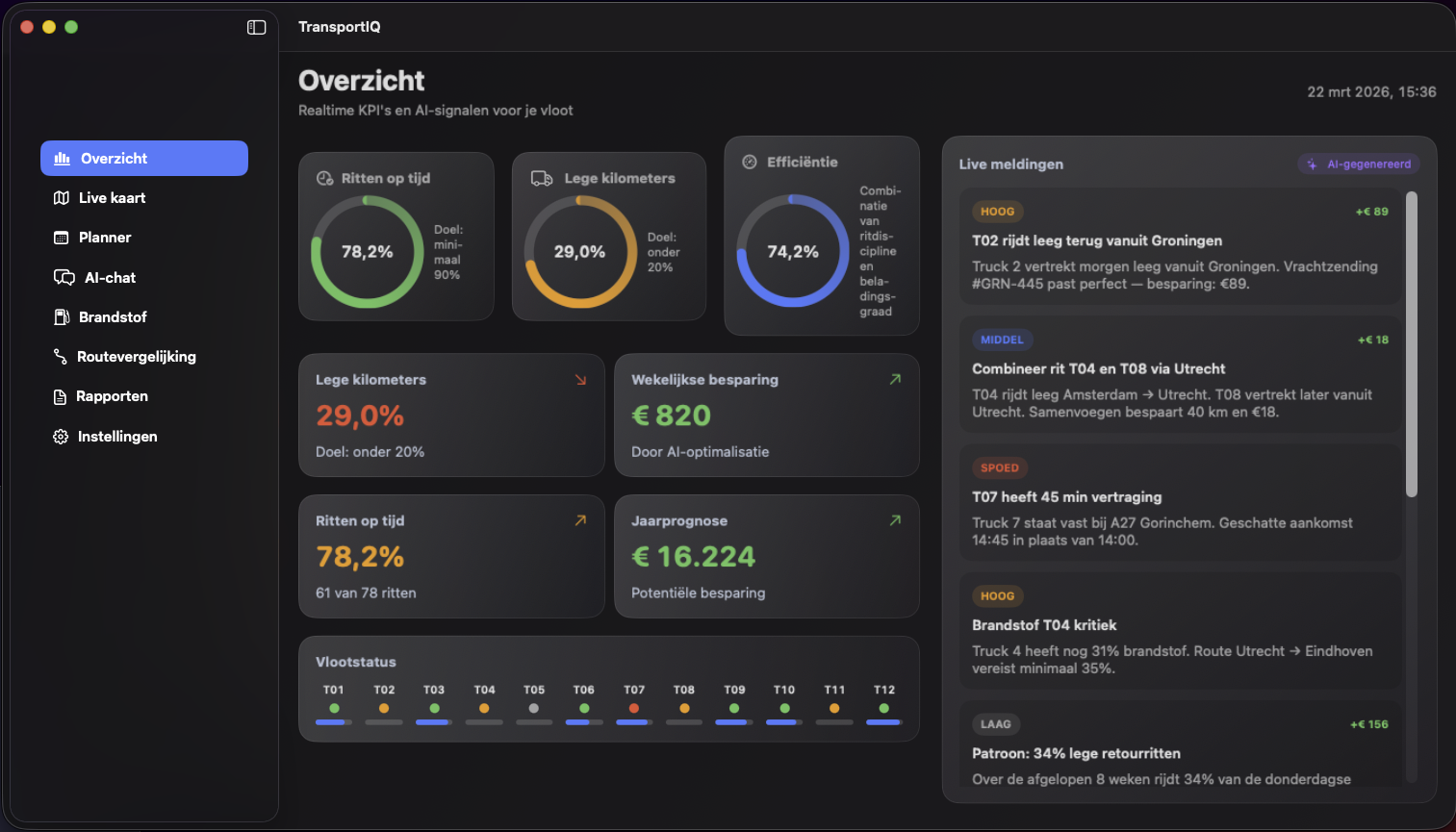This screenshot has height=832, width=1456.
Task: Click the Brandstof fuel pump icon
Action: coord(60,316)
